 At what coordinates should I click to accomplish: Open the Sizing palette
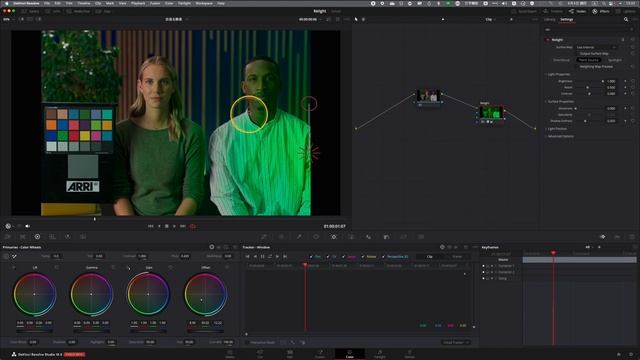click(403, 237)
